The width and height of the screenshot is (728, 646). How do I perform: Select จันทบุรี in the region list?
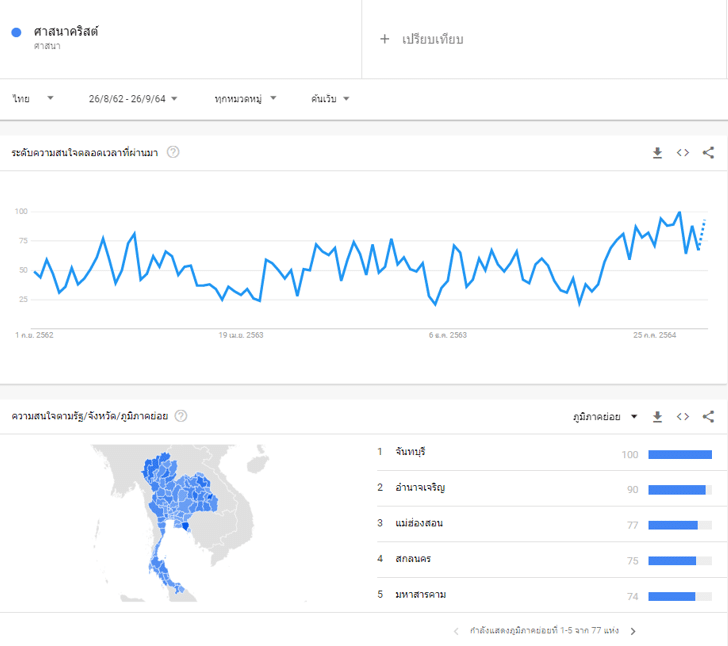tap(411, 452)
